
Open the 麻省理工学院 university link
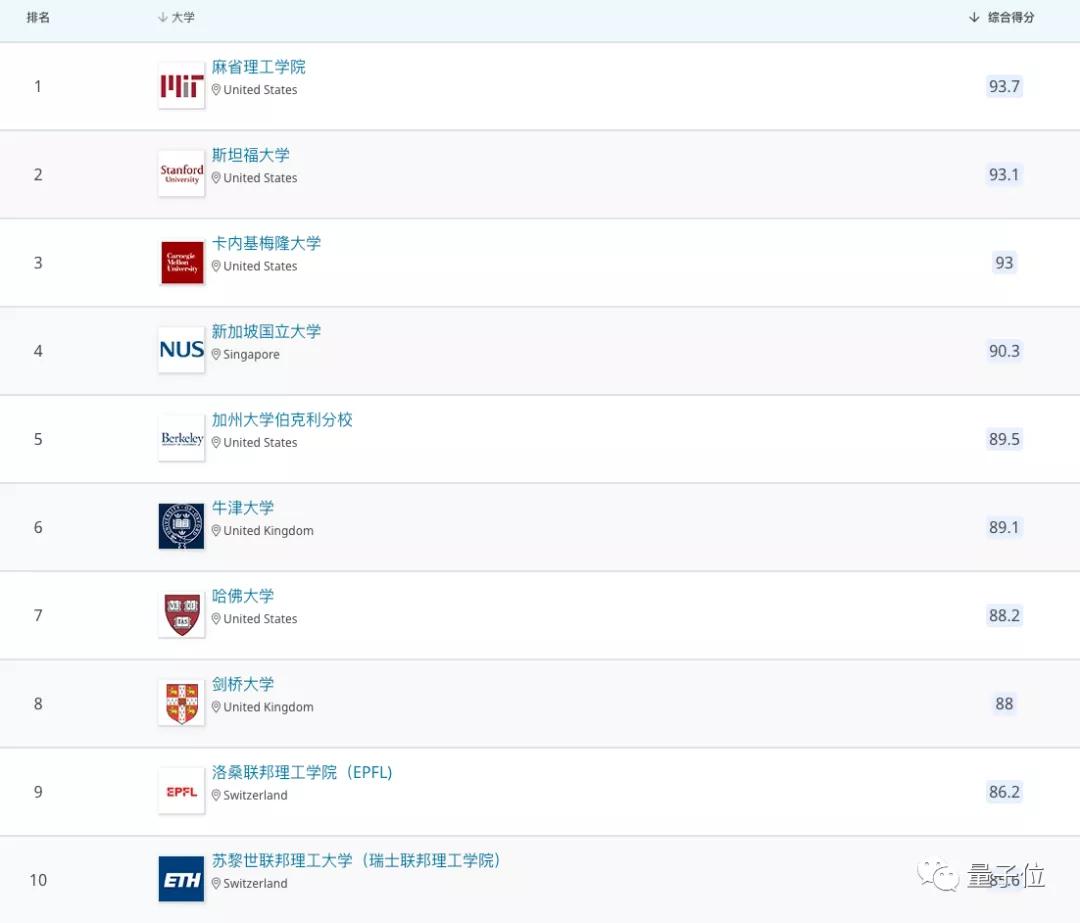[x=257, y=67]
